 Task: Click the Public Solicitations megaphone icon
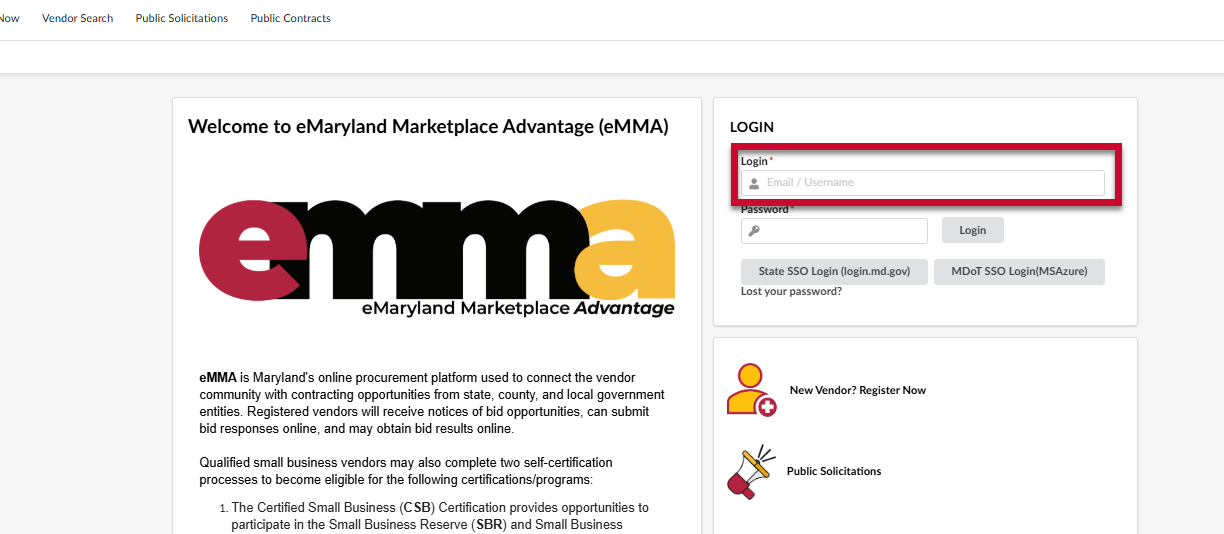pos(750,472)
